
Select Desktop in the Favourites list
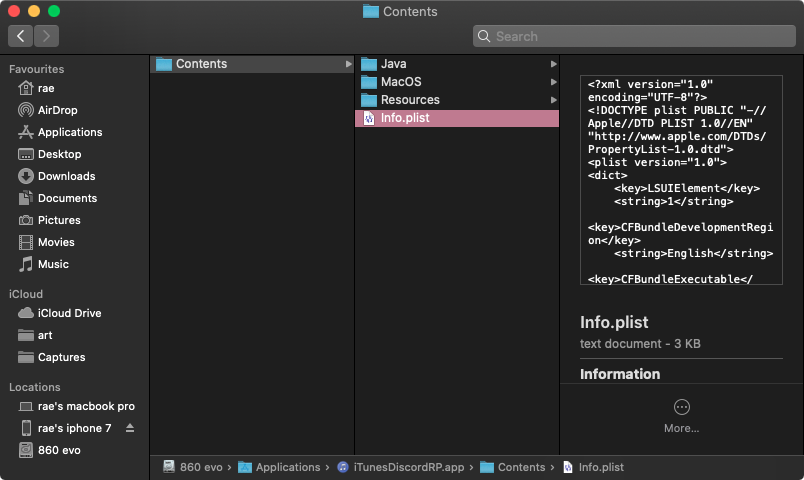click(x=50, y=154)
